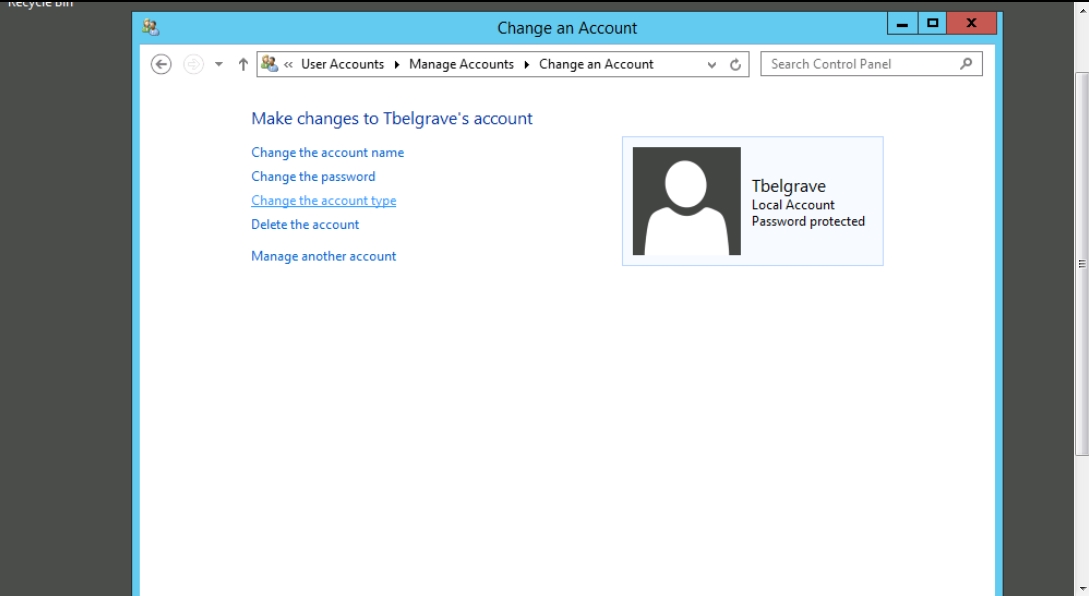The height and width of the screenshot is (596, 1089).
Task: Go to the Manage another account link
Action: pyautogui.click(x=323, y=257)
